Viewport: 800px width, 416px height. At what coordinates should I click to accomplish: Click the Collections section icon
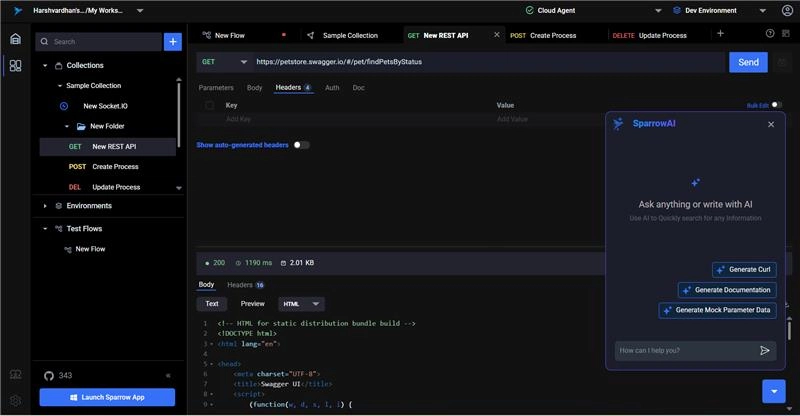(x=59, y=65)
